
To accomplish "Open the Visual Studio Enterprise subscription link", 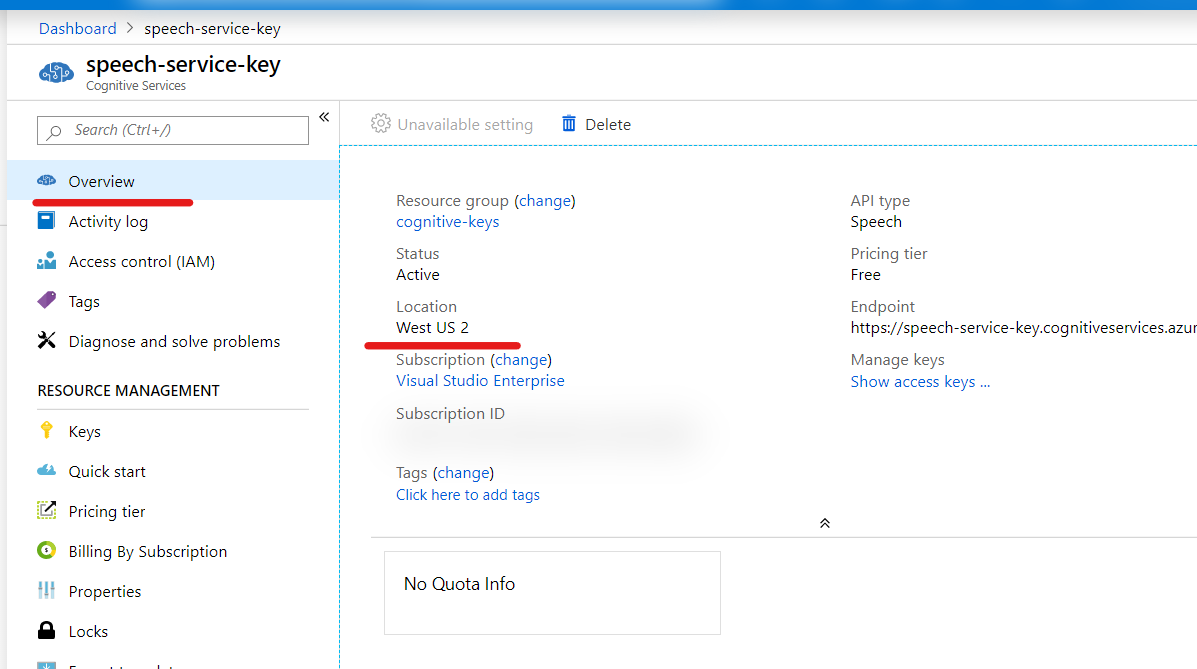I will 480,380.
